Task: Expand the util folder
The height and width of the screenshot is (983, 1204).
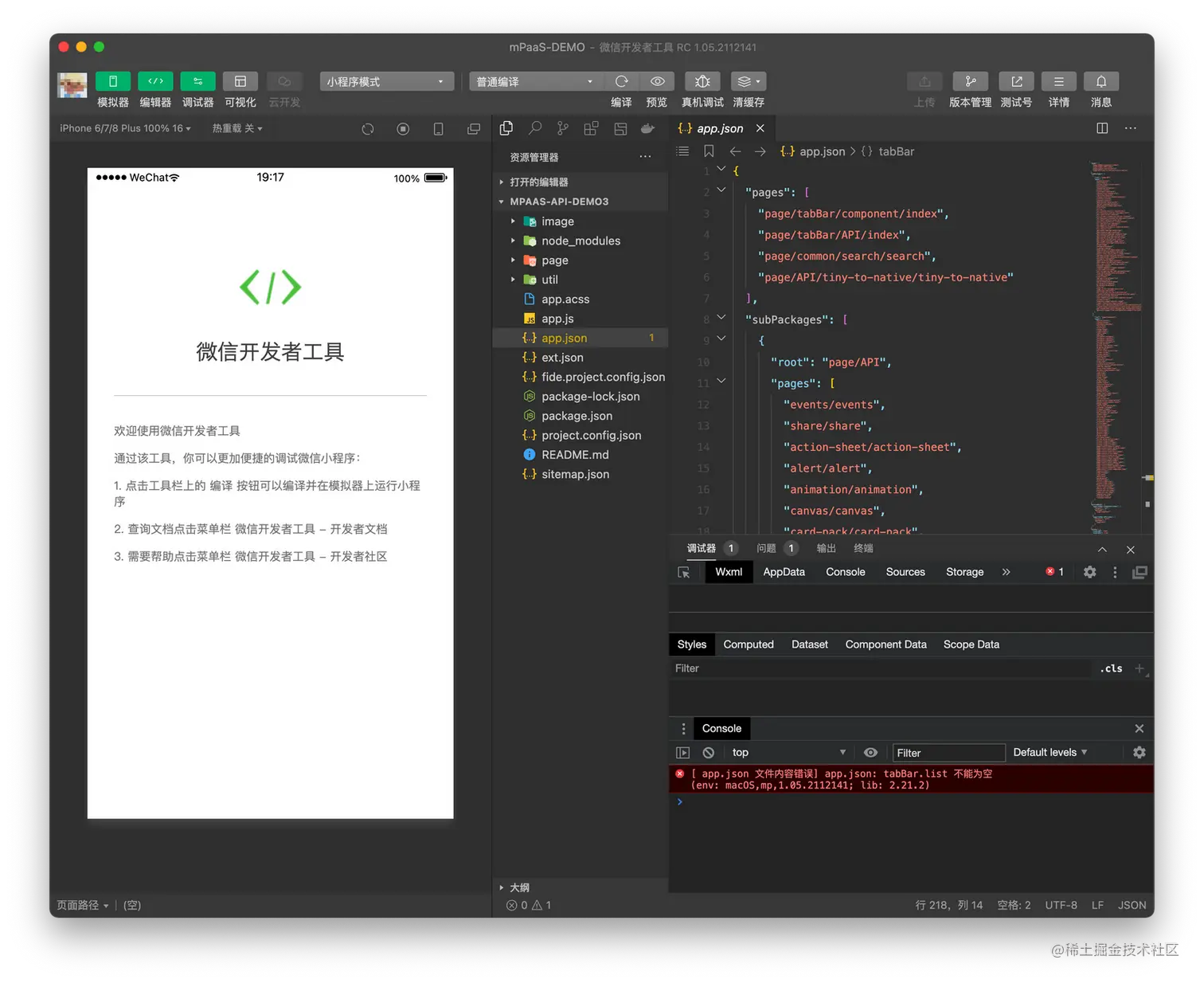Action: pyautogui.click(x=580, y=280)
